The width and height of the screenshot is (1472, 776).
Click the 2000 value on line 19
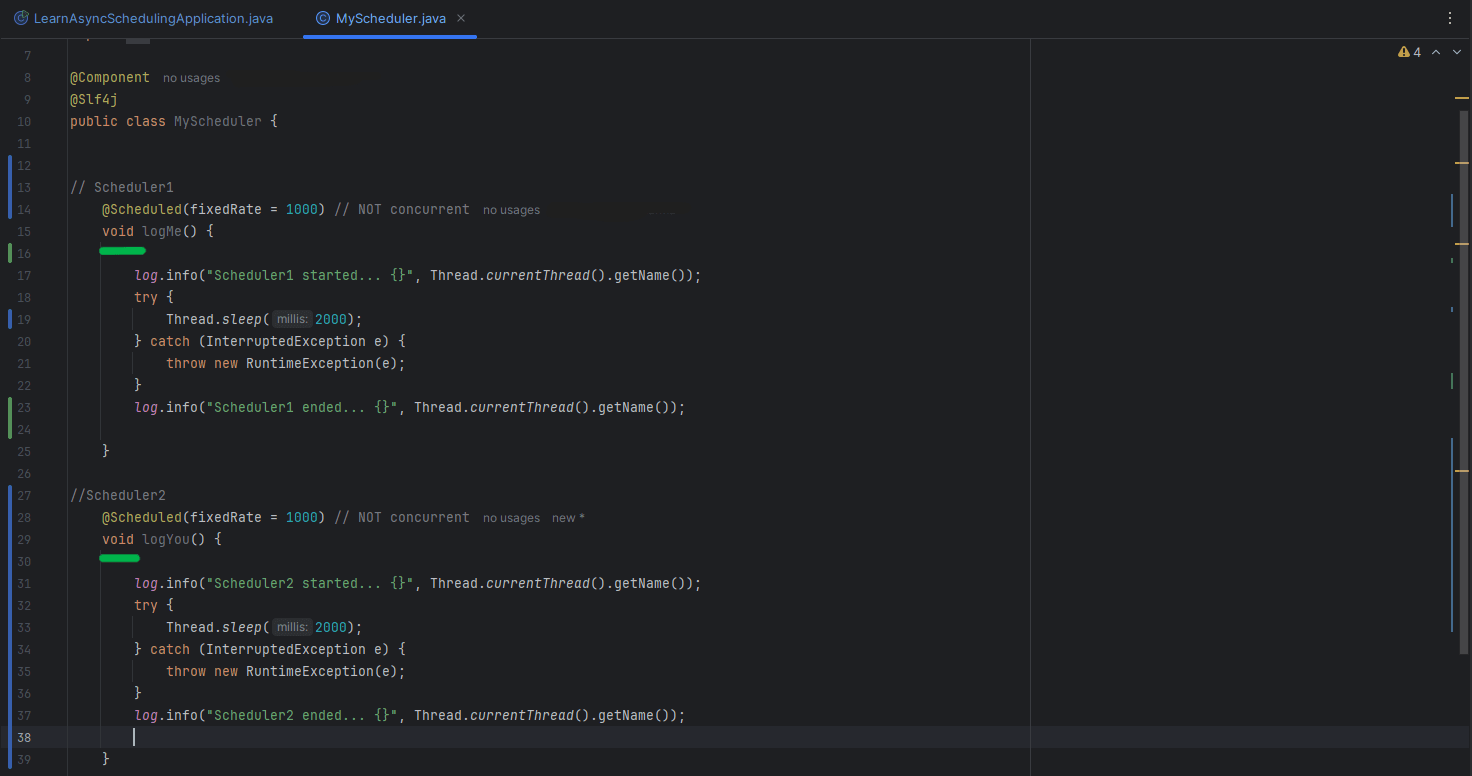coord(330,319)
